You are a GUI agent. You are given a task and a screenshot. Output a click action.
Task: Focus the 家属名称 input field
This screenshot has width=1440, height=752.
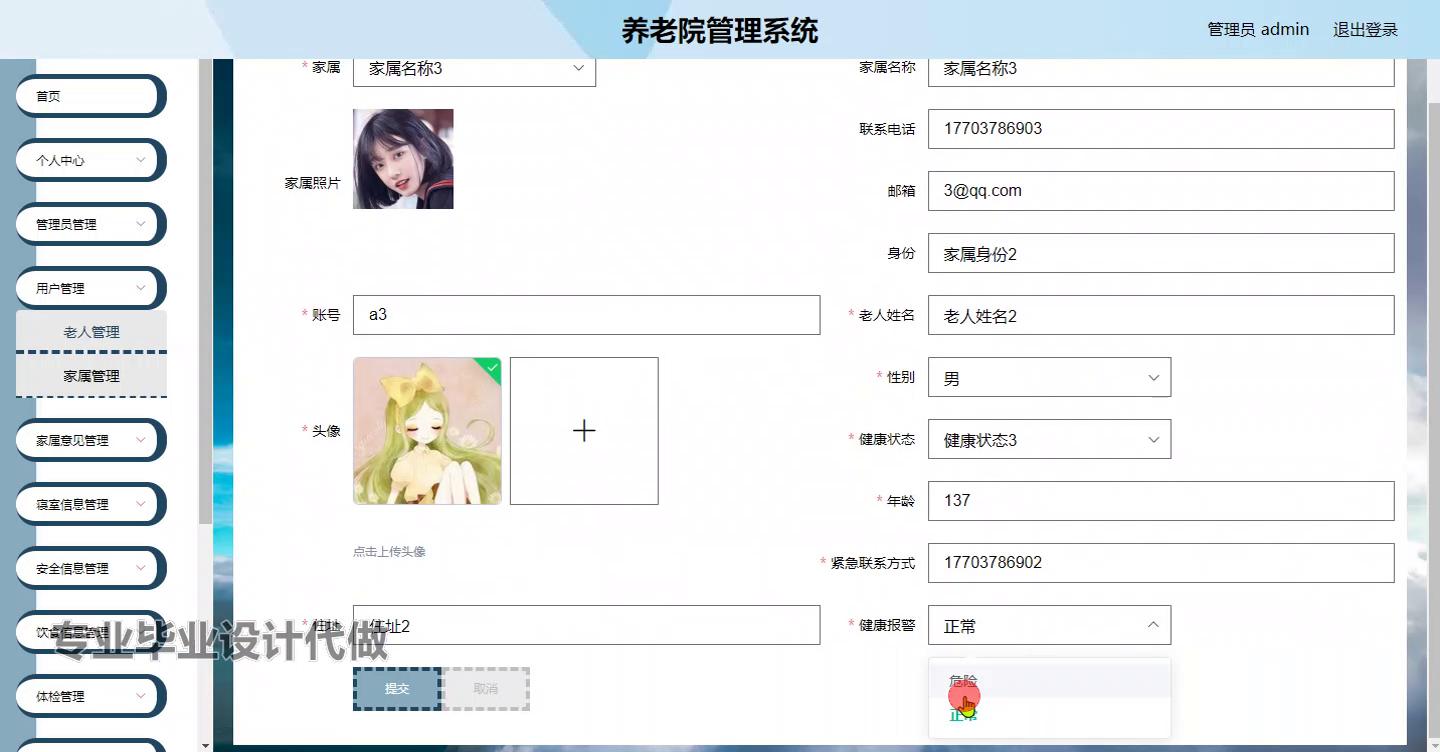click(1161, 69)
